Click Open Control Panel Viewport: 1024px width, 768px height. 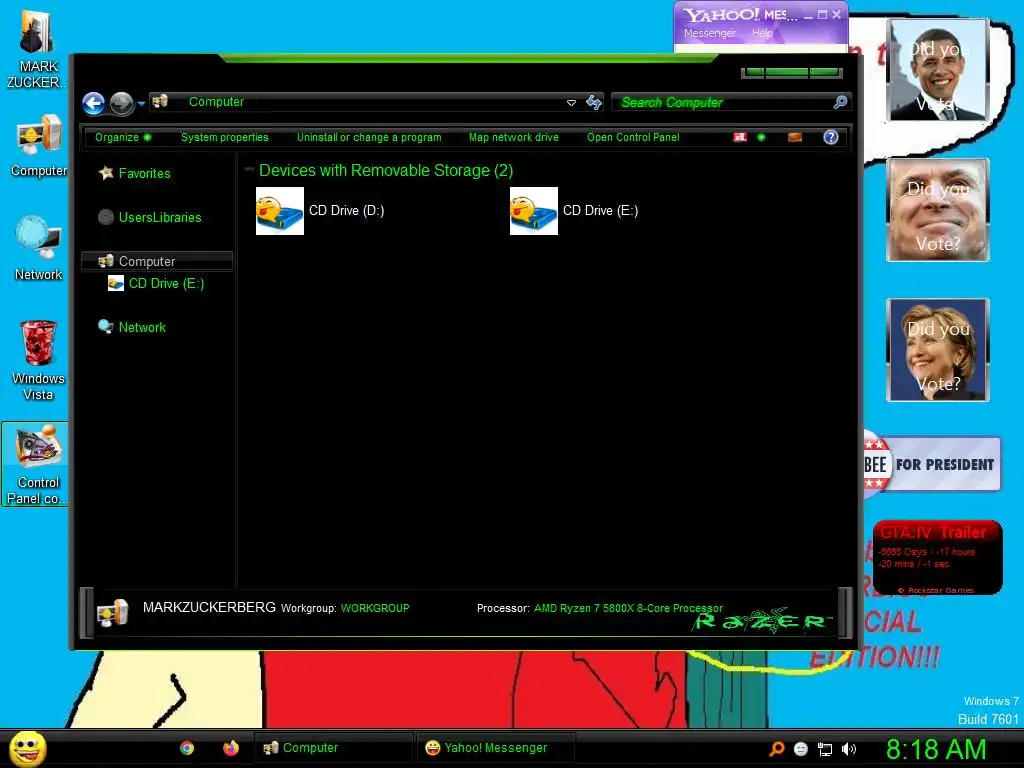tap(633, 137)
